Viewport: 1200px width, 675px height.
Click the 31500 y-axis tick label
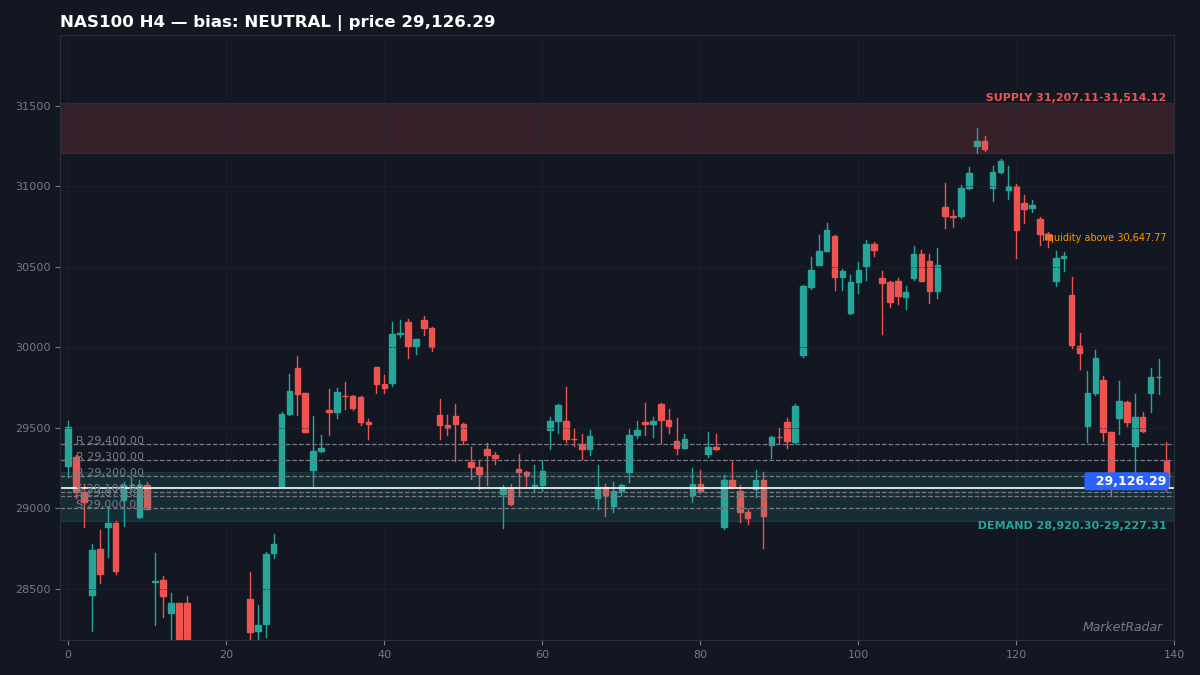click(32, 106)
